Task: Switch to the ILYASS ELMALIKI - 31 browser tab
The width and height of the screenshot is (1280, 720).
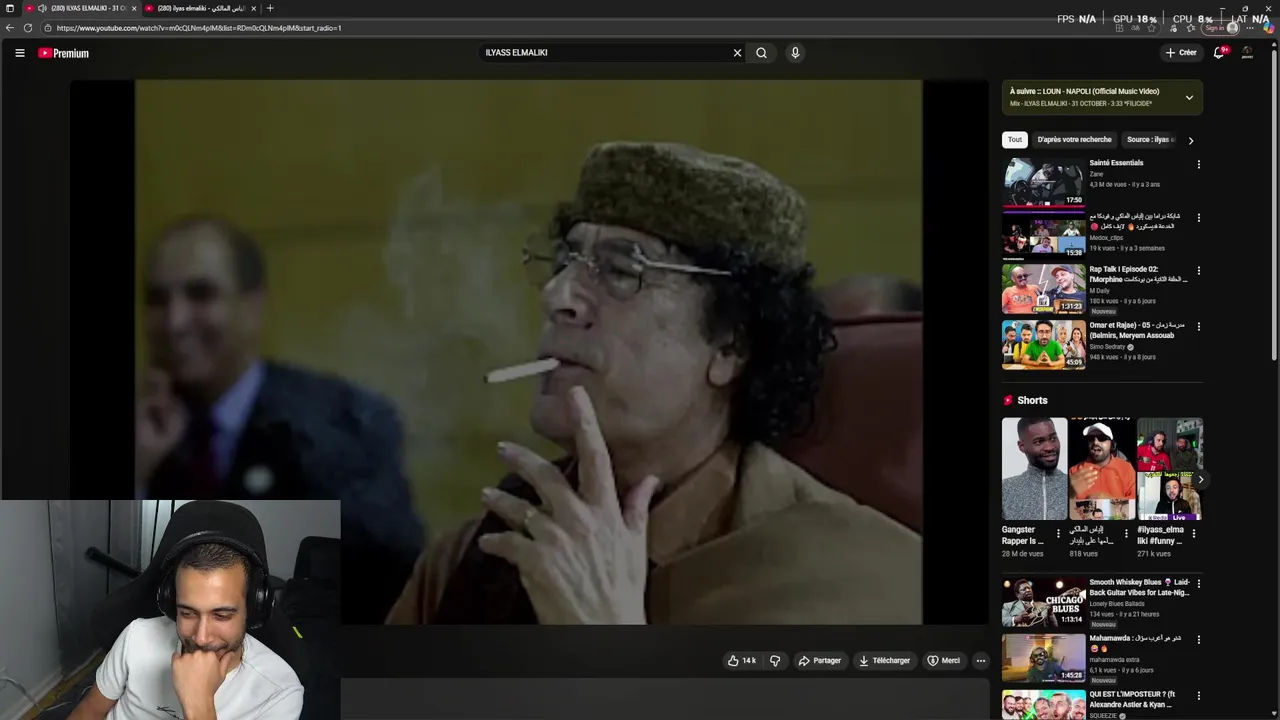Action: pyautogui.click(x=82, y=8)
